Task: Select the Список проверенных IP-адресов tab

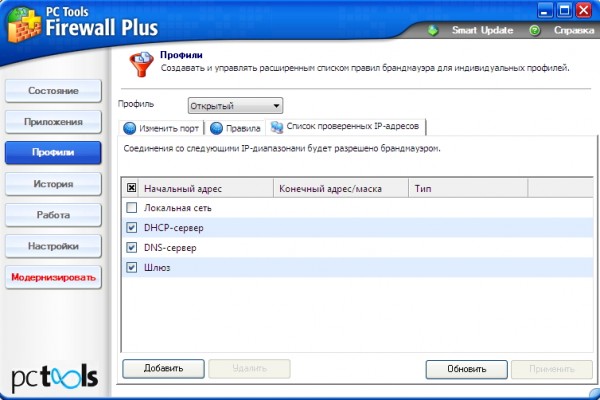Action: pos(346,127)
